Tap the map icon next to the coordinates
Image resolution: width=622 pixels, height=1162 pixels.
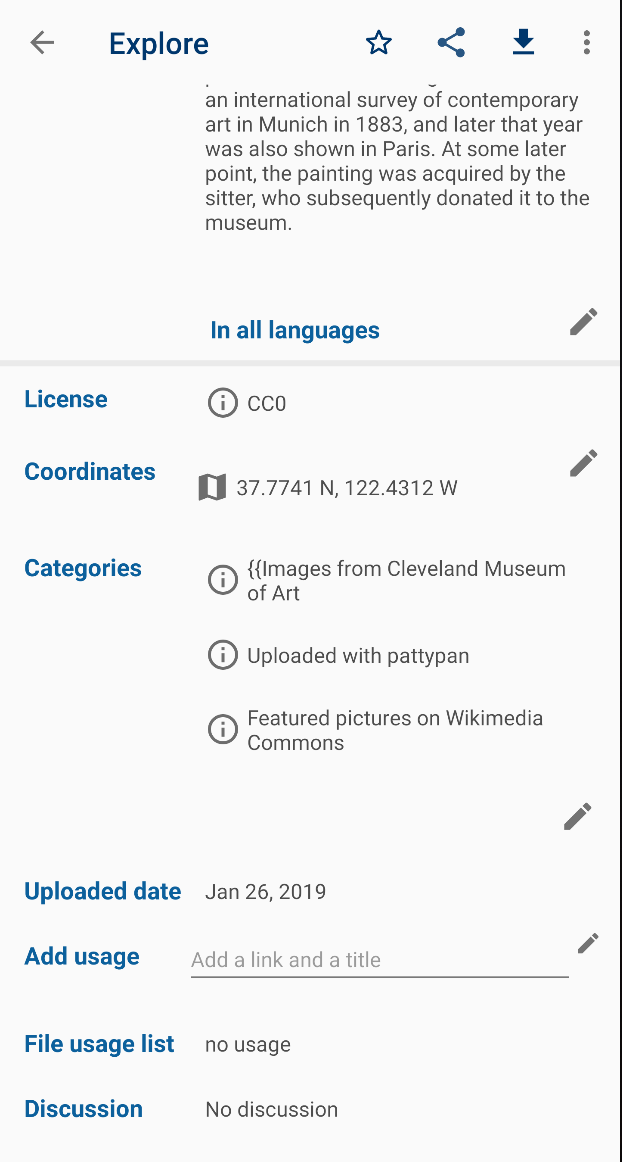coord(212,487)
